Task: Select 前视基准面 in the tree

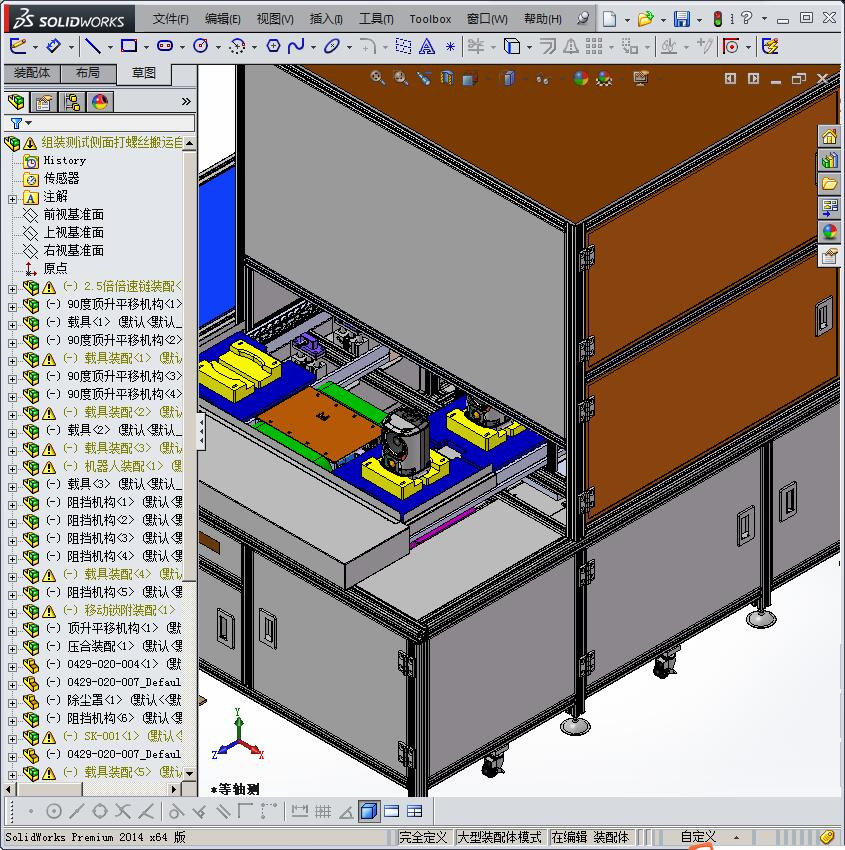Action: click(x=73, y=215)
